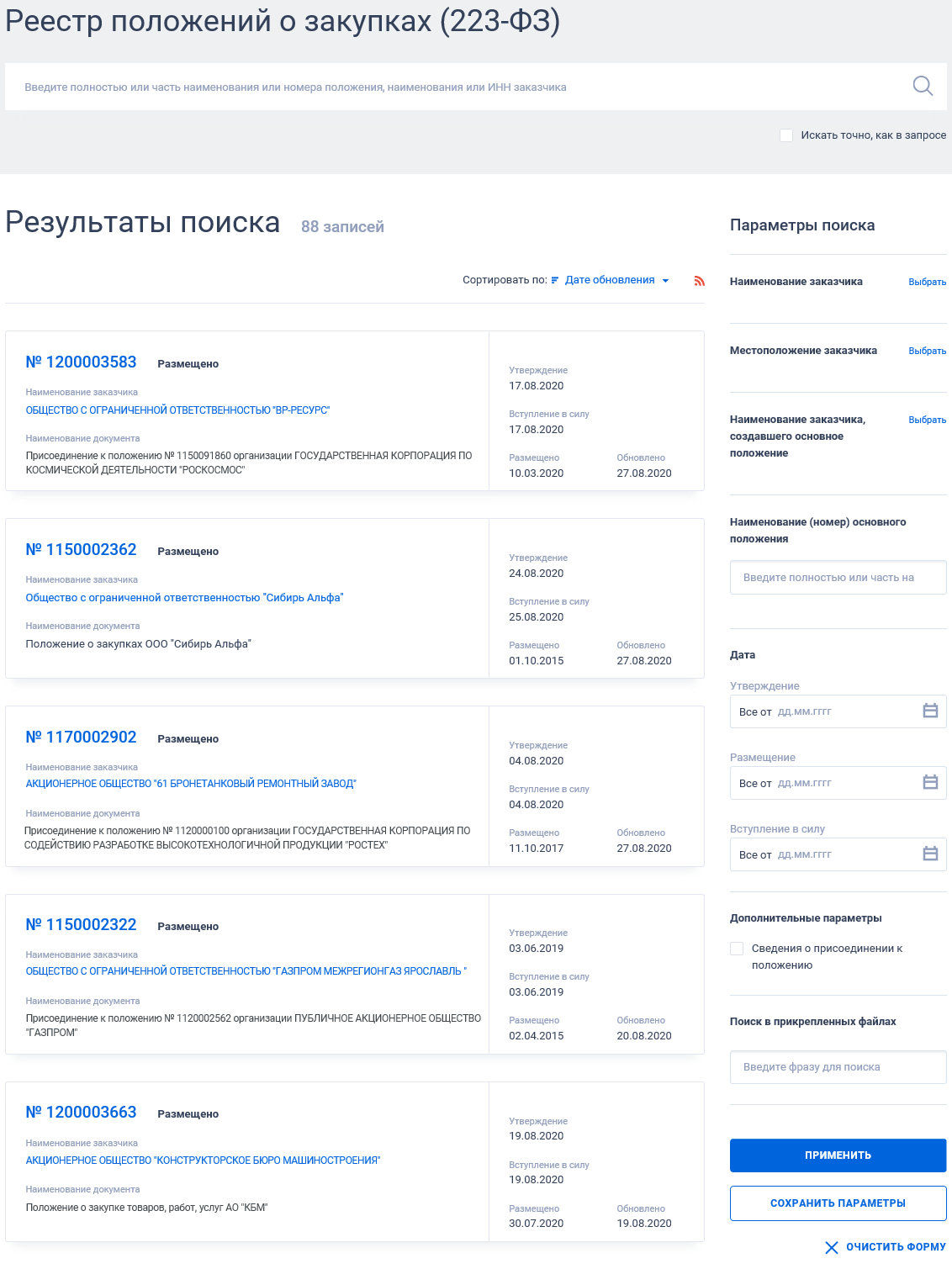Expand the sort dropdown arrow
This screenshot has width=952, height=1269.
(x=666, y=281)
